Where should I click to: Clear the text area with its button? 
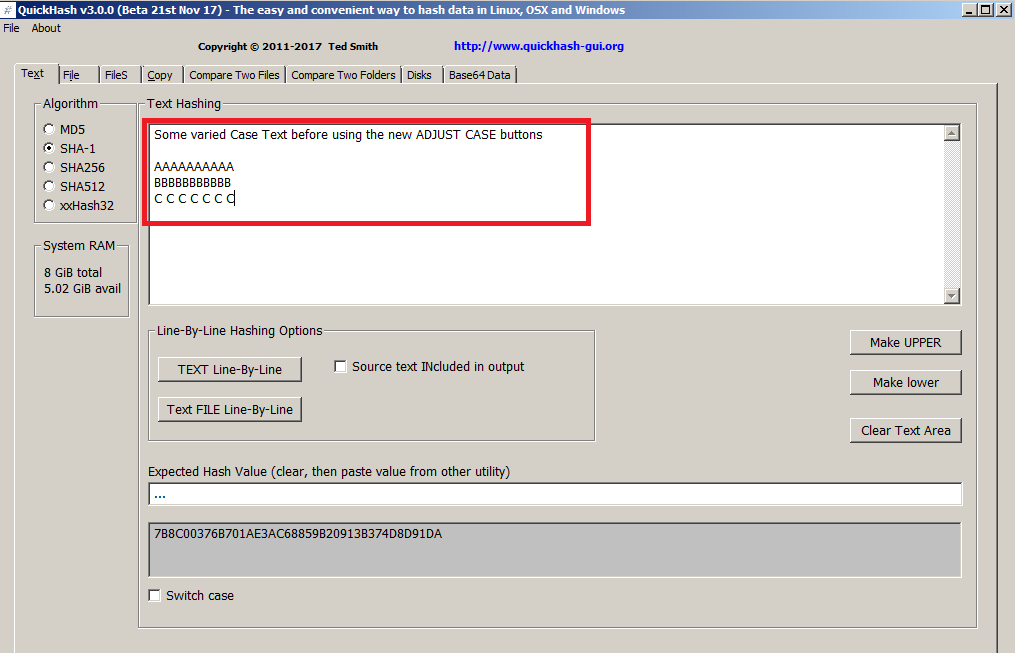[905, 430]
